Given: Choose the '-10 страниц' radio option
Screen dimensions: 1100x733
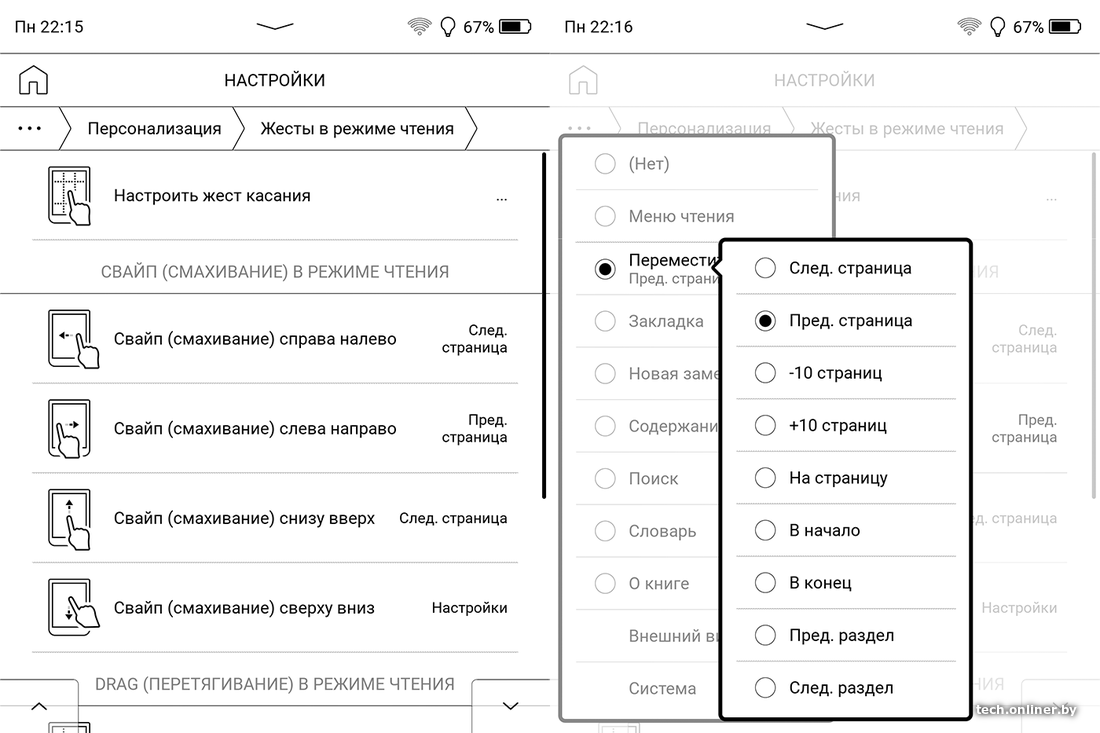Looking at the screenshot, I should pos(765,373).
